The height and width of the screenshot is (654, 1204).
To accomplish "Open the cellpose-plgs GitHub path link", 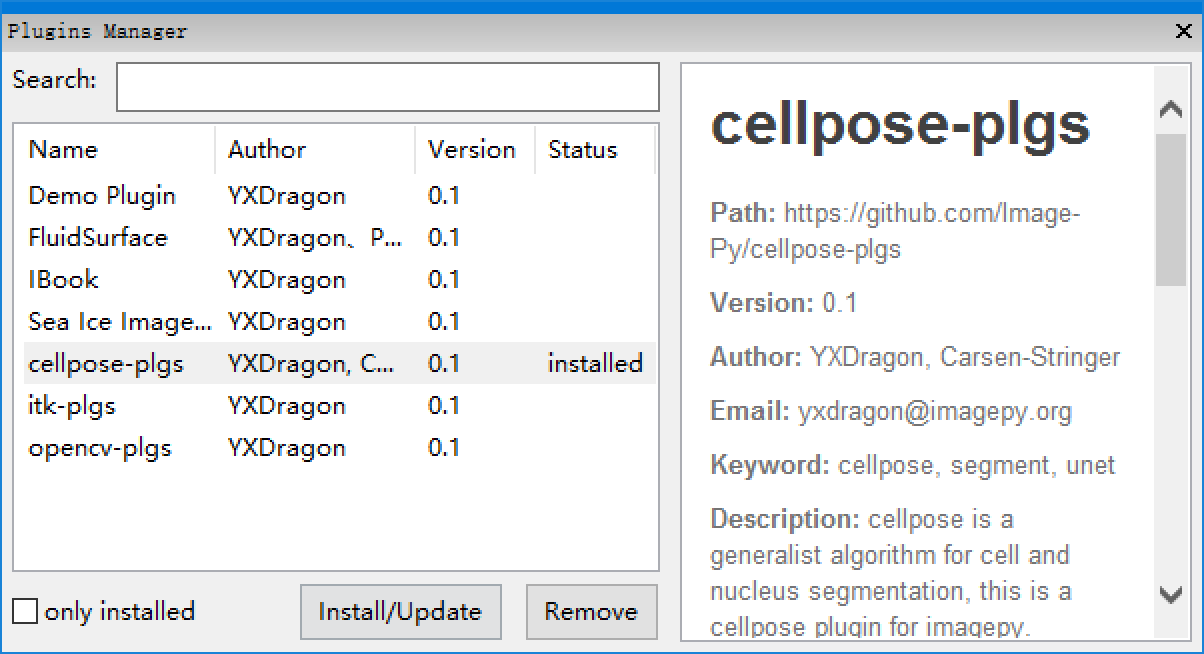I will [x=895, y=231].
